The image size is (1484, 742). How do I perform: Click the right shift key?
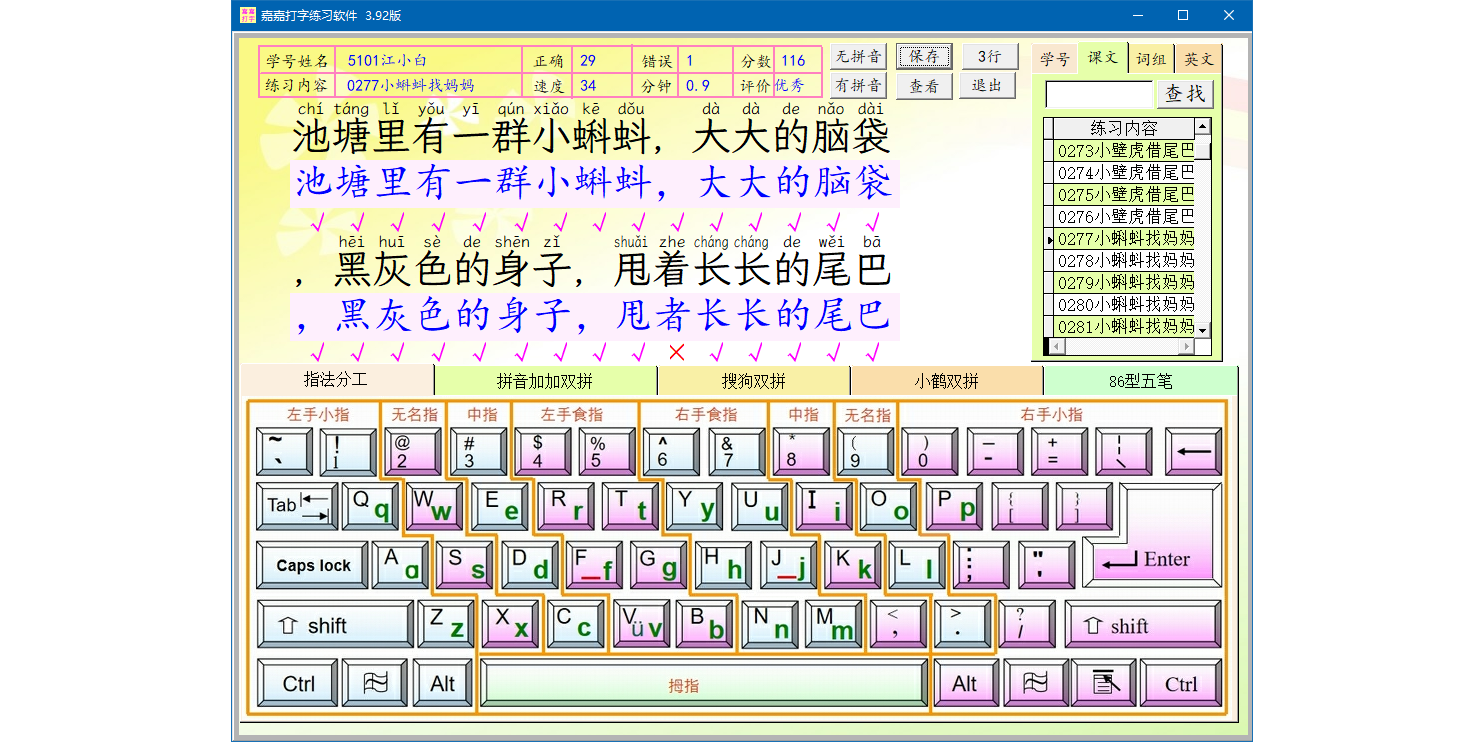pyautogui.click(x=1142, y=625)
